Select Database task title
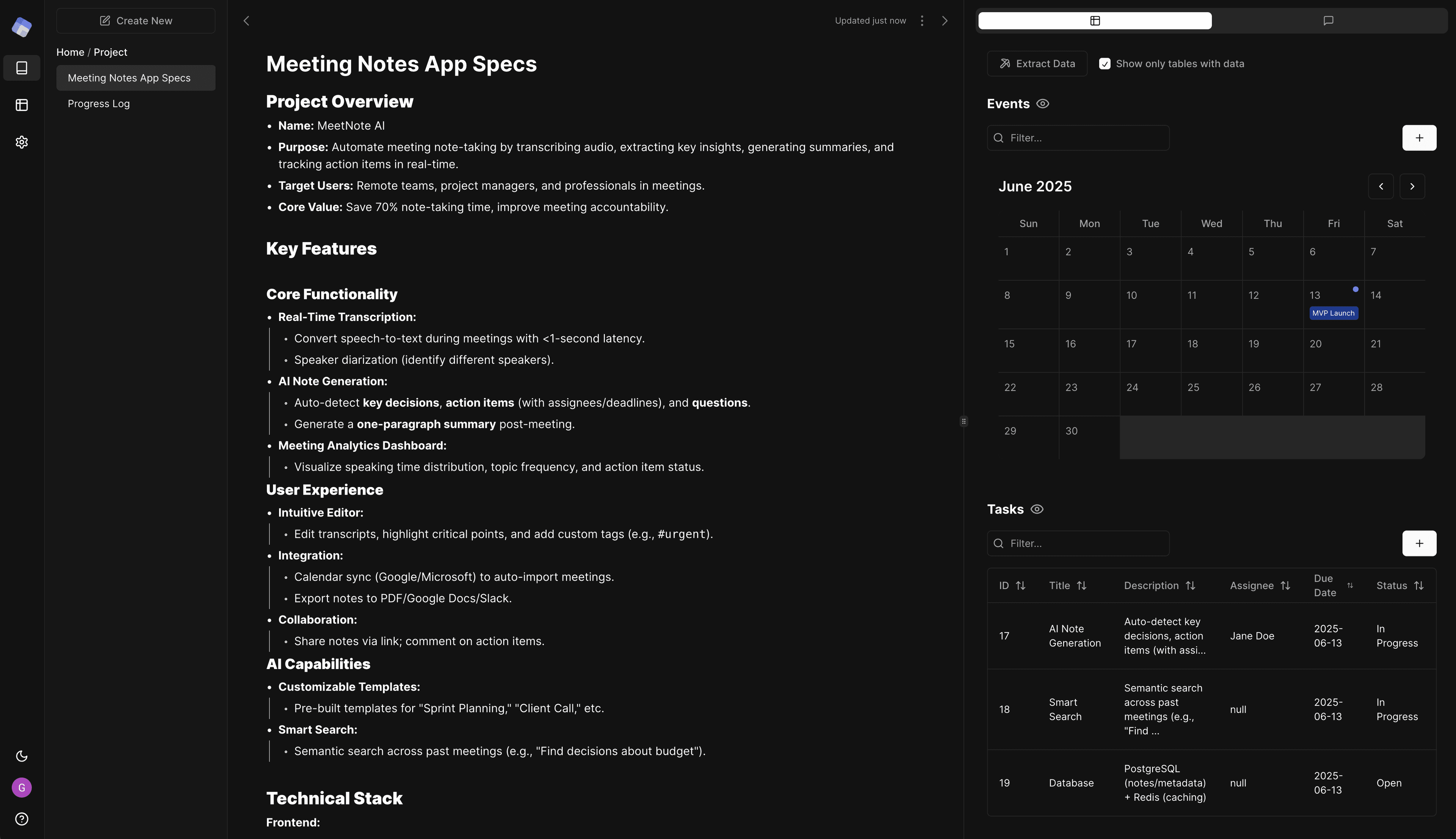This screenshot has width=1456, height=839. click(1071, 783)
